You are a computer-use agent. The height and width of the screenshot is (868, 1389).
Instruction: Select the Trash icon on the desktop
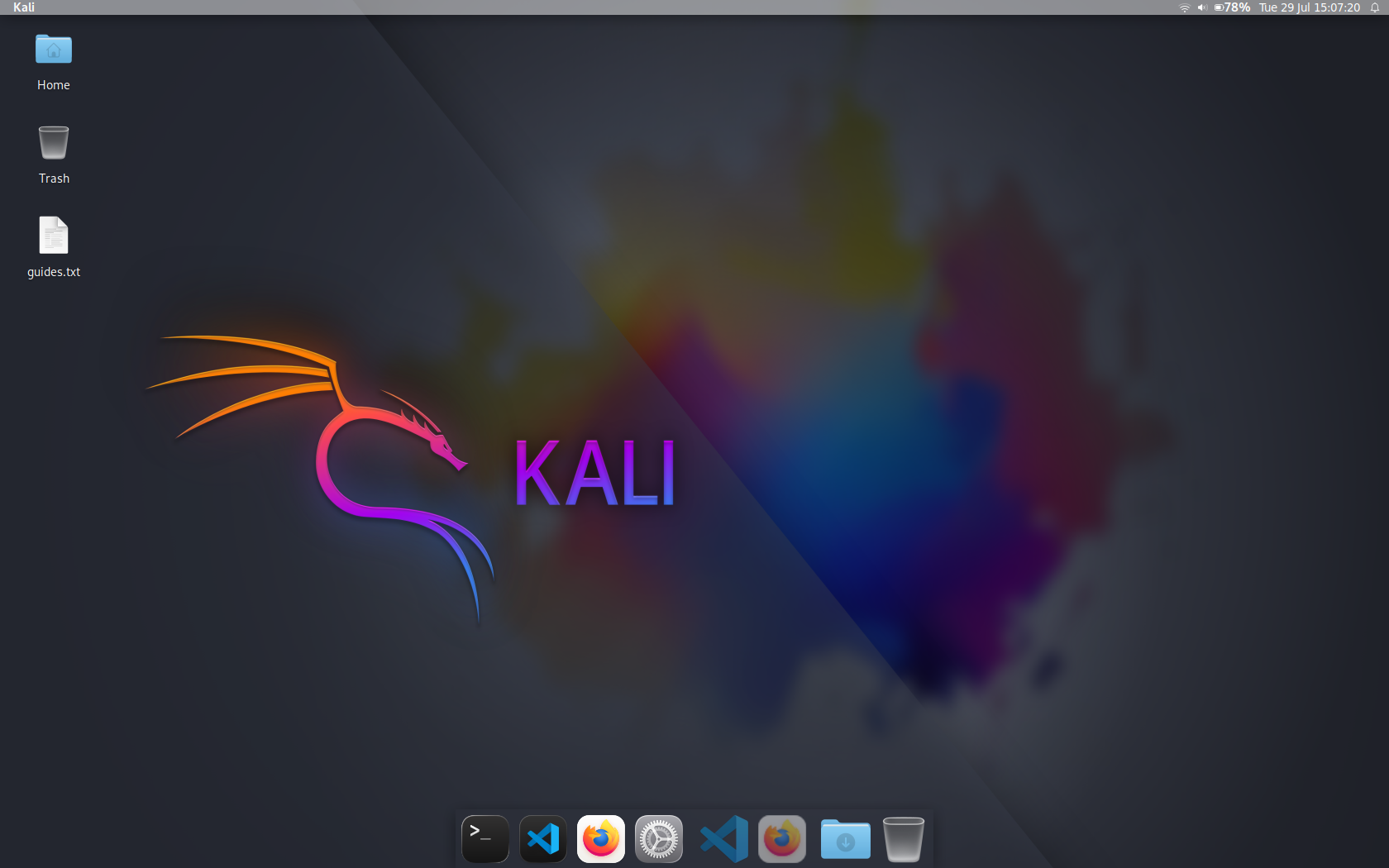pyautogui.click(x=54, y=144)
